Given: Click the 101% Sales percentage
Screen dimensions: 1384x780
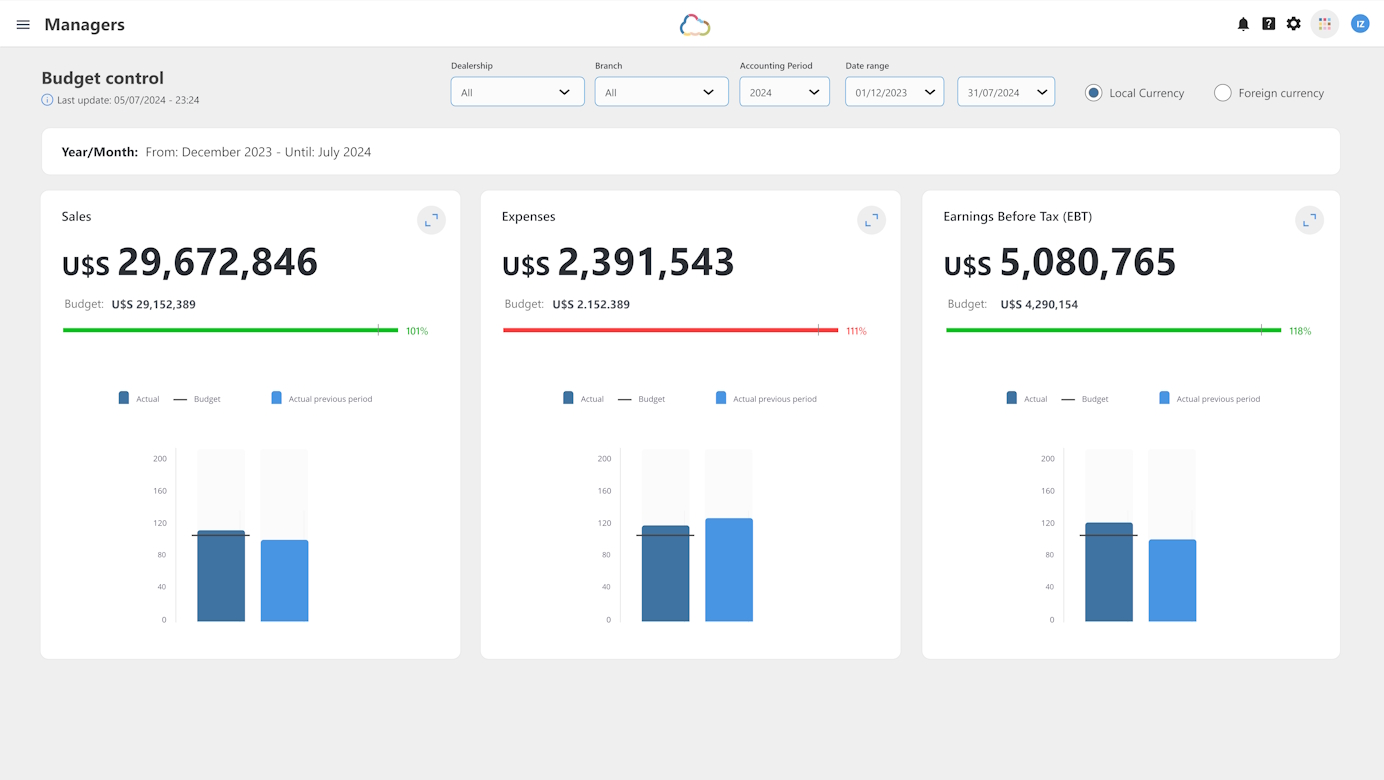Looking at the screenshot, I should click(417, 331).
